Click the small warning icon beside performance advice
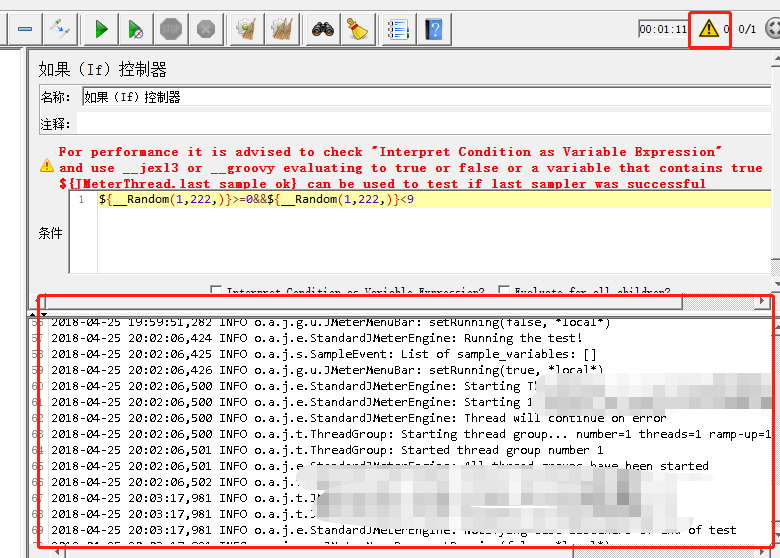Image resolution: width=780 pixels, height=558 pixels. (x=47, y=166)
